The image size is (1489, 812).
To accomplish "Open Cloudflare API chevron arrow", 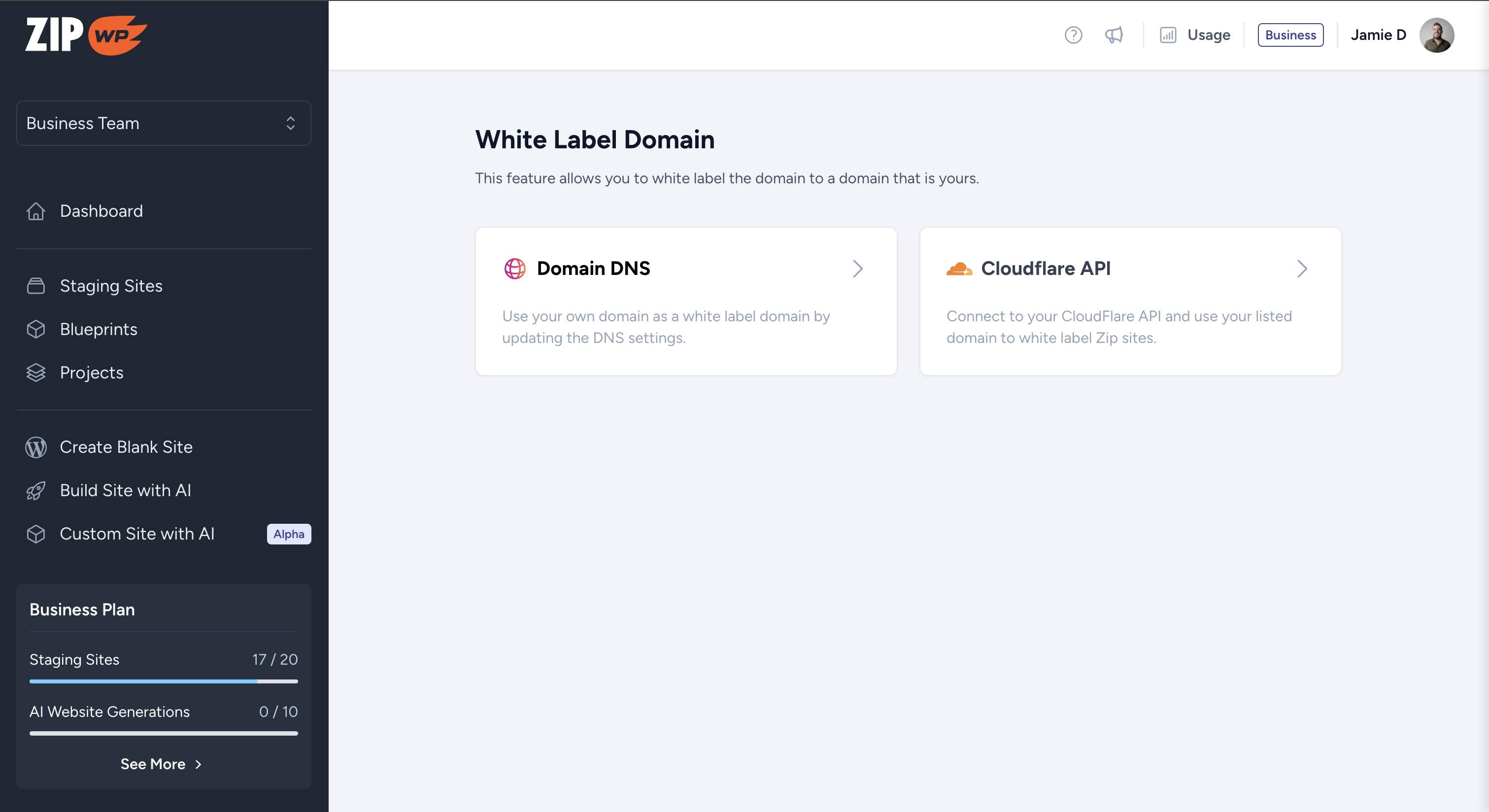I will tap(1302, 268).
